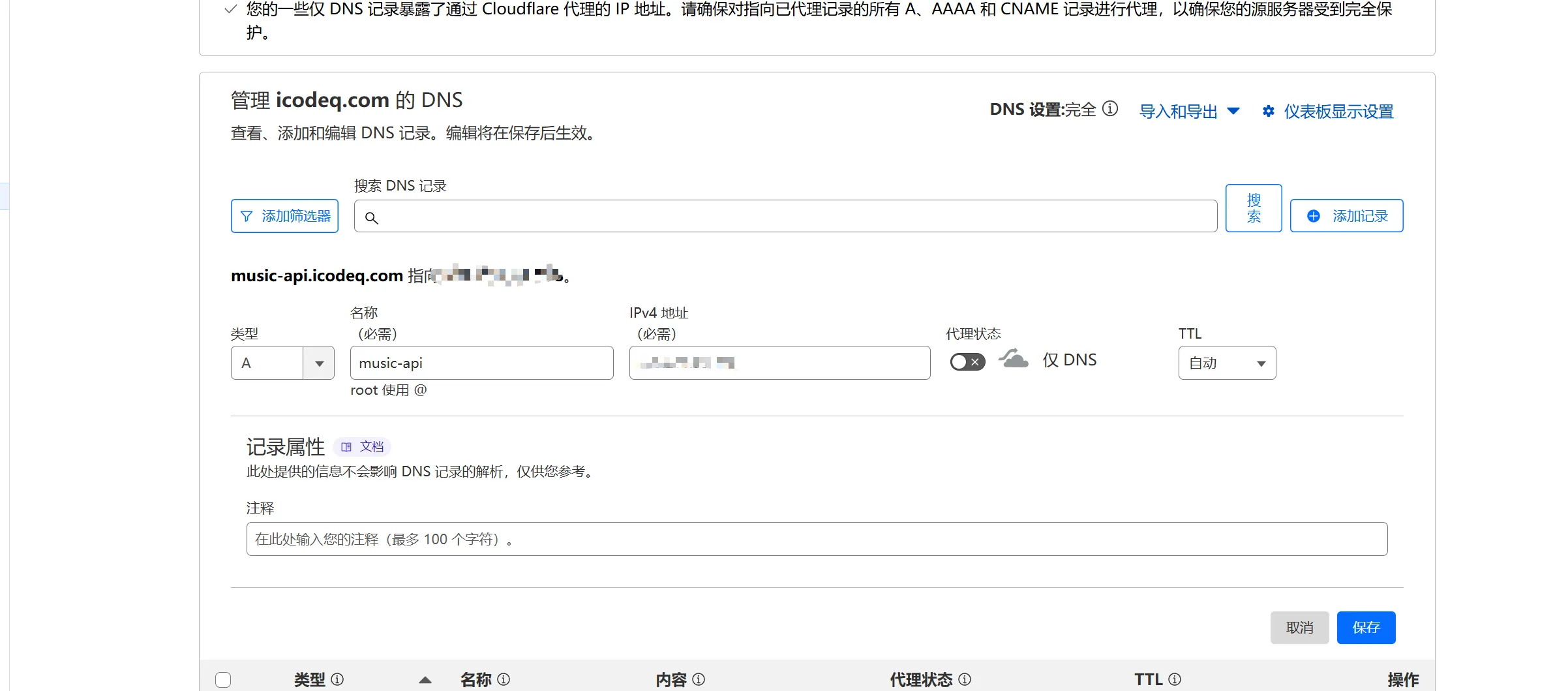Toggle the 代理状态 proxy switch
Screen dimensions: 1568x691
967,361
